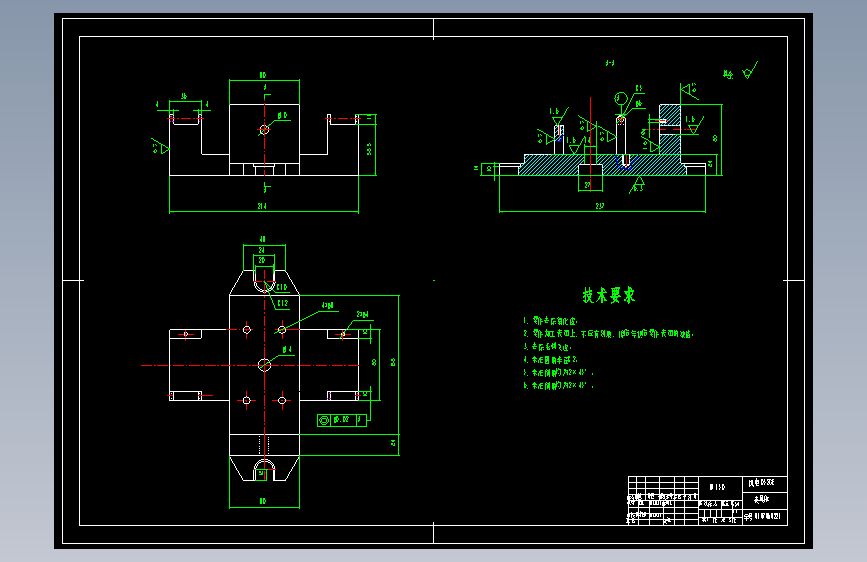Select the roughness symbol left of front view
The image size is (867, 562).
160,146
